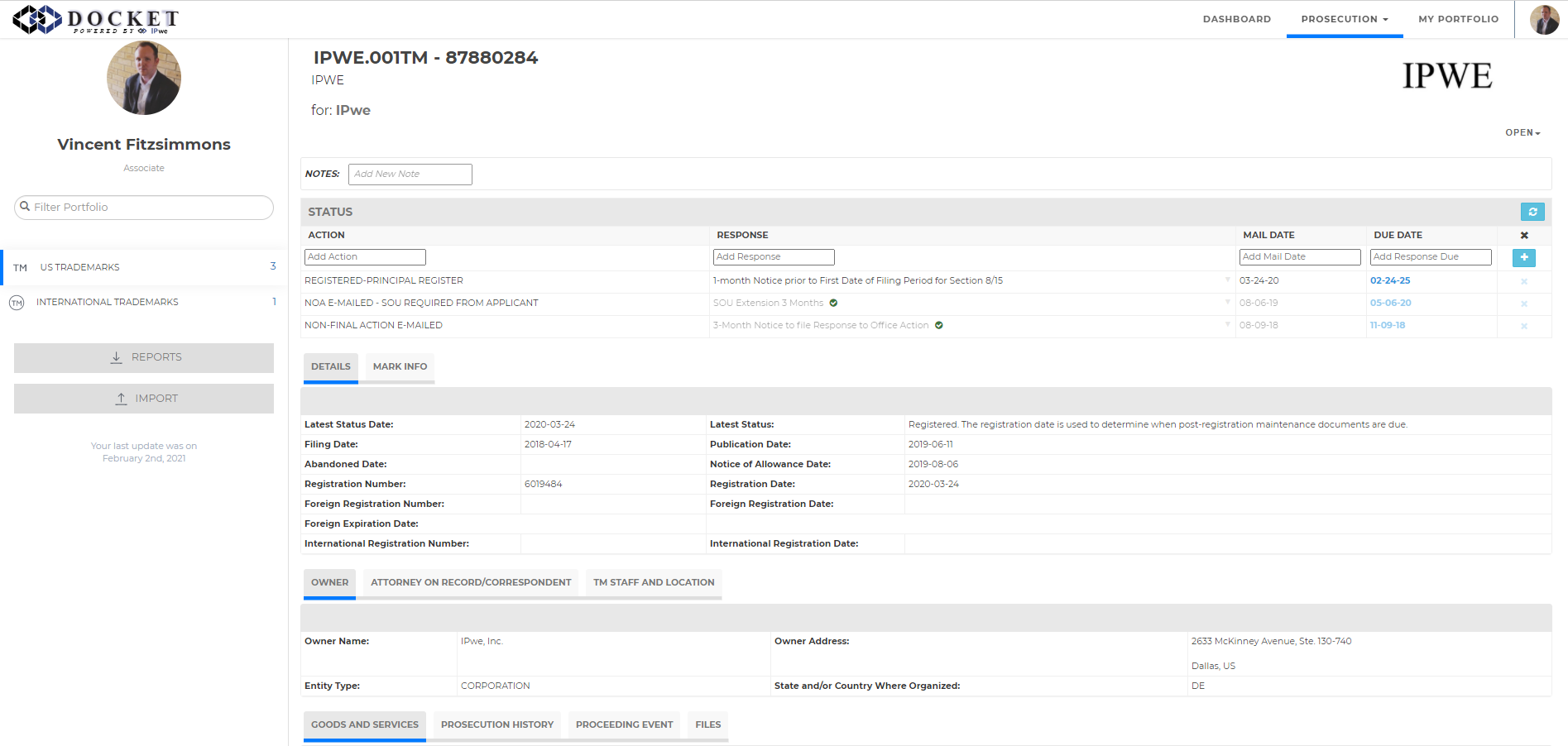Click the green check next to SOU Extension 3 Months
Image resolution: width=1568 pixels, height=746 pixels.
point(833,304)
